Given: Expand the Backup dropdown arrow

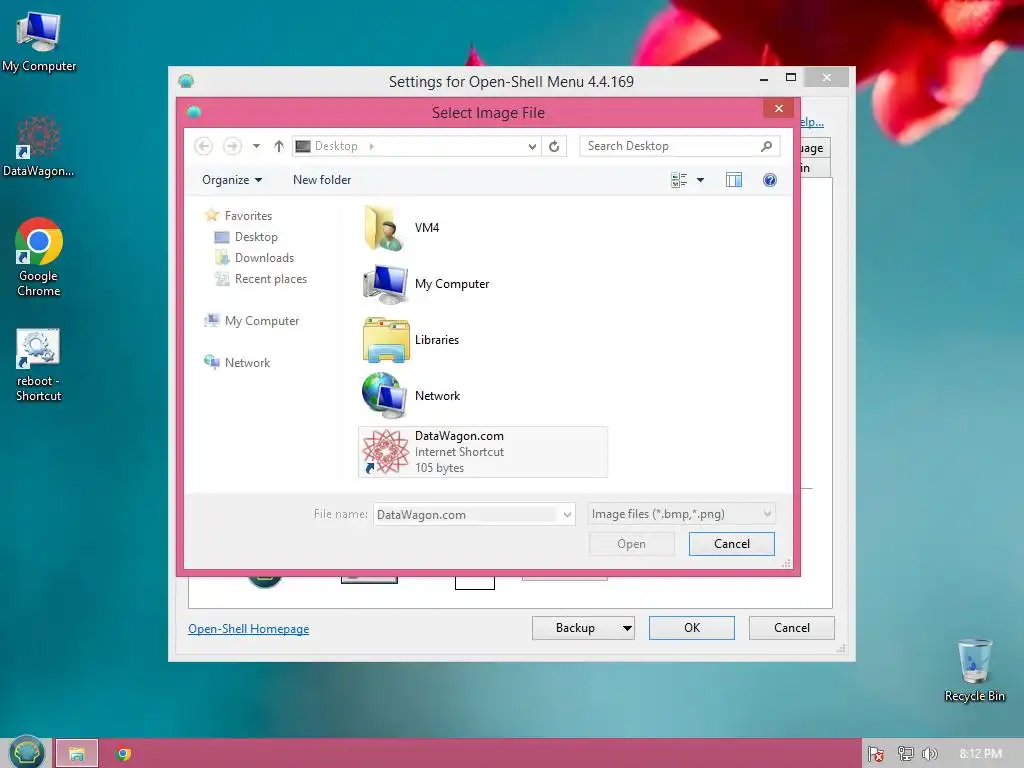Looking at the screenshot, I should (x=627, y=628).
